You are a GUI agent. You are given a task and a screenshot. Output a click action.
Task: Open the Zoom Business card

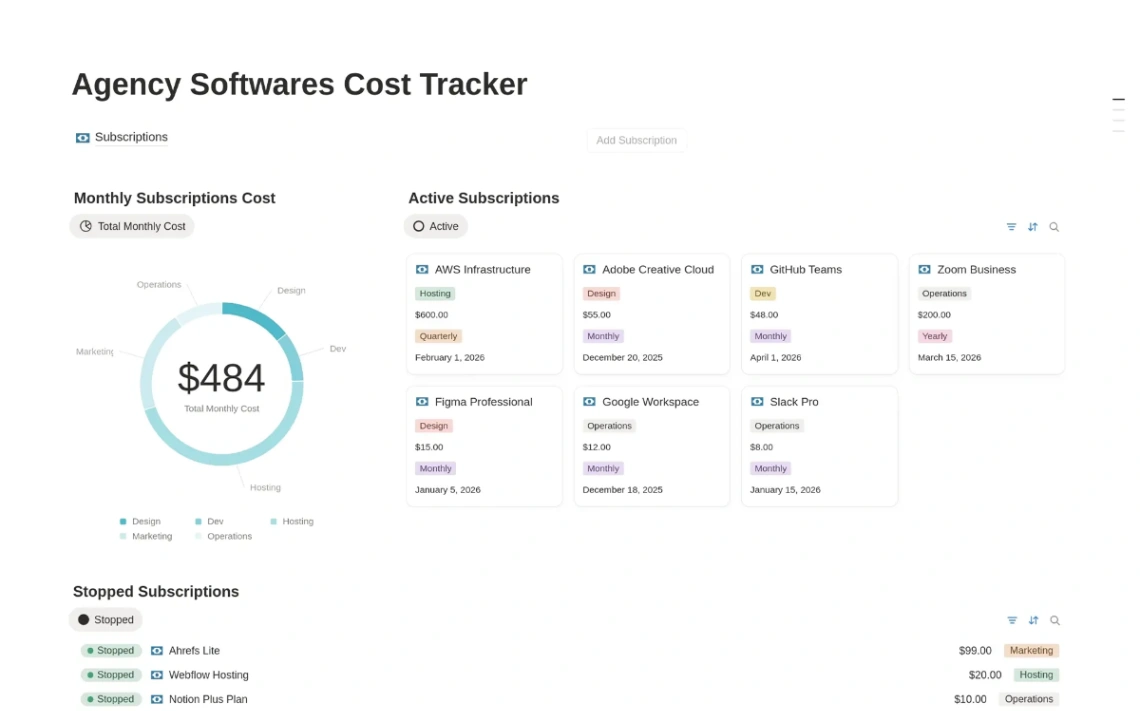987,314
